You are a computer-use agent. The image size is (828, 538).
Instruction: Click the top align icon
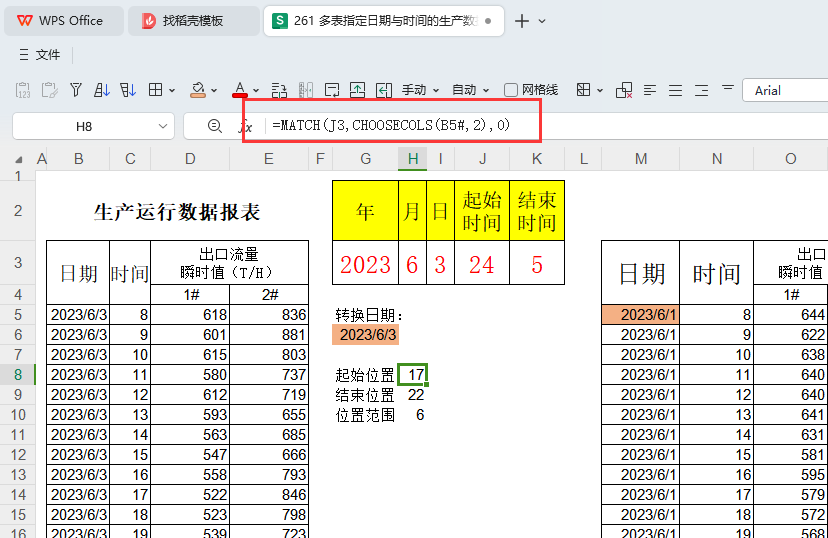[728, 88]
